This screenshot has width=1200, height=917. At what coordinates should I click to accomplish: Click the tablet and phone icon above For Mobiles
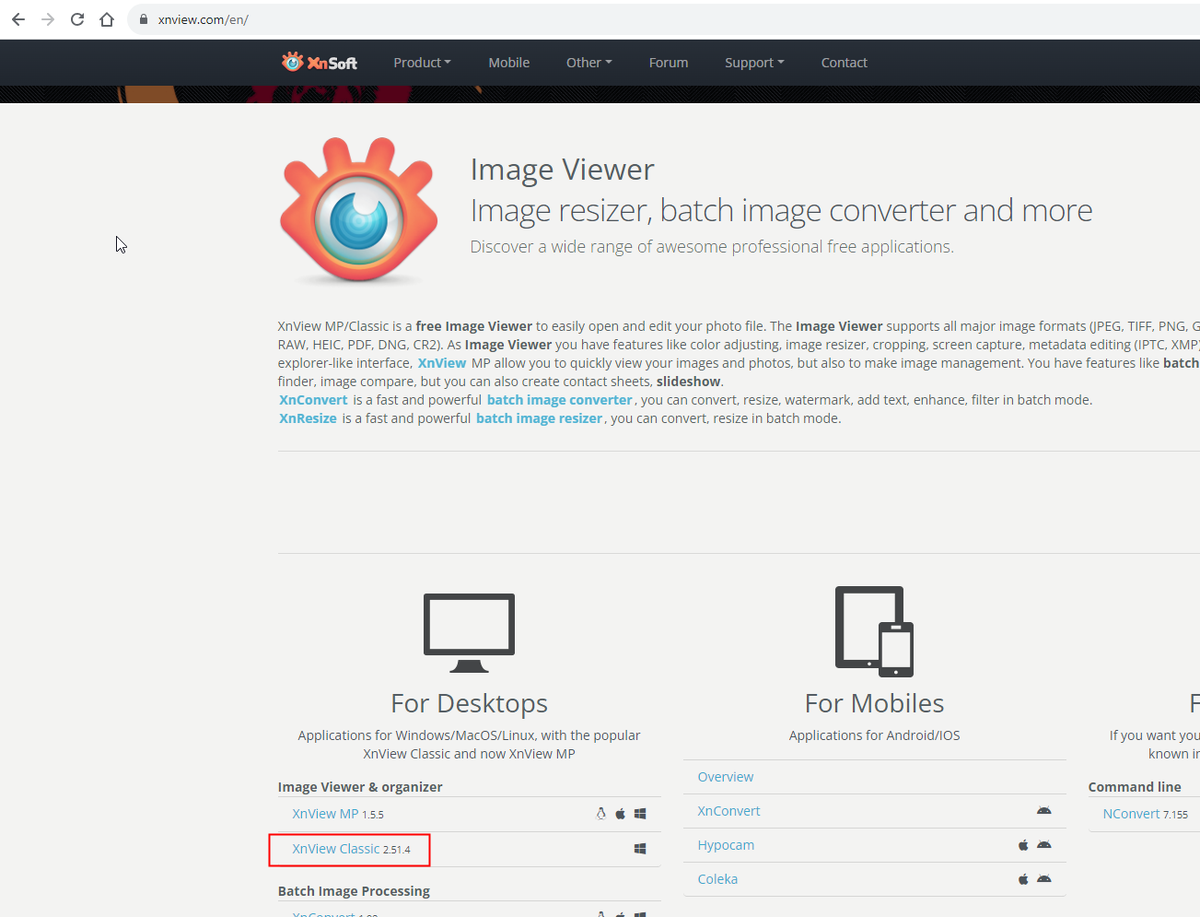pyautogui.click(x=874, y=631)
